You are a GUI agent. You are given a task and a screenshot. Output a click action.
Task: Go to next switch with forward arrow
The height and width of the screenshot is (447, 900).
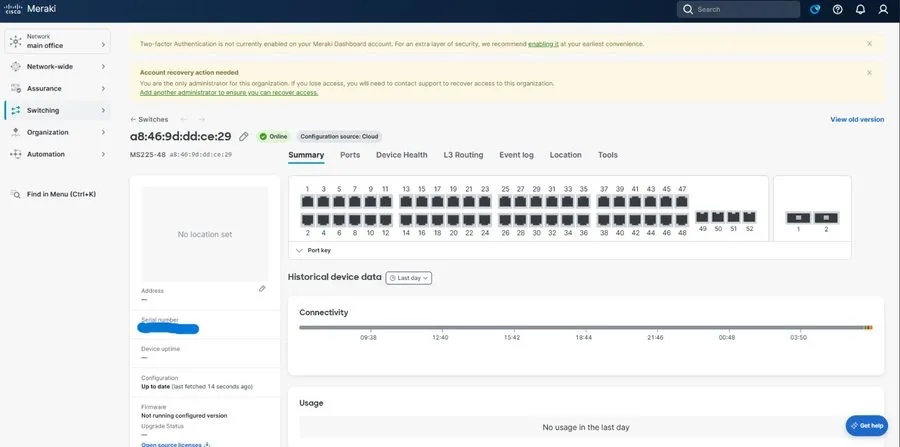click(x=201, y=119)
